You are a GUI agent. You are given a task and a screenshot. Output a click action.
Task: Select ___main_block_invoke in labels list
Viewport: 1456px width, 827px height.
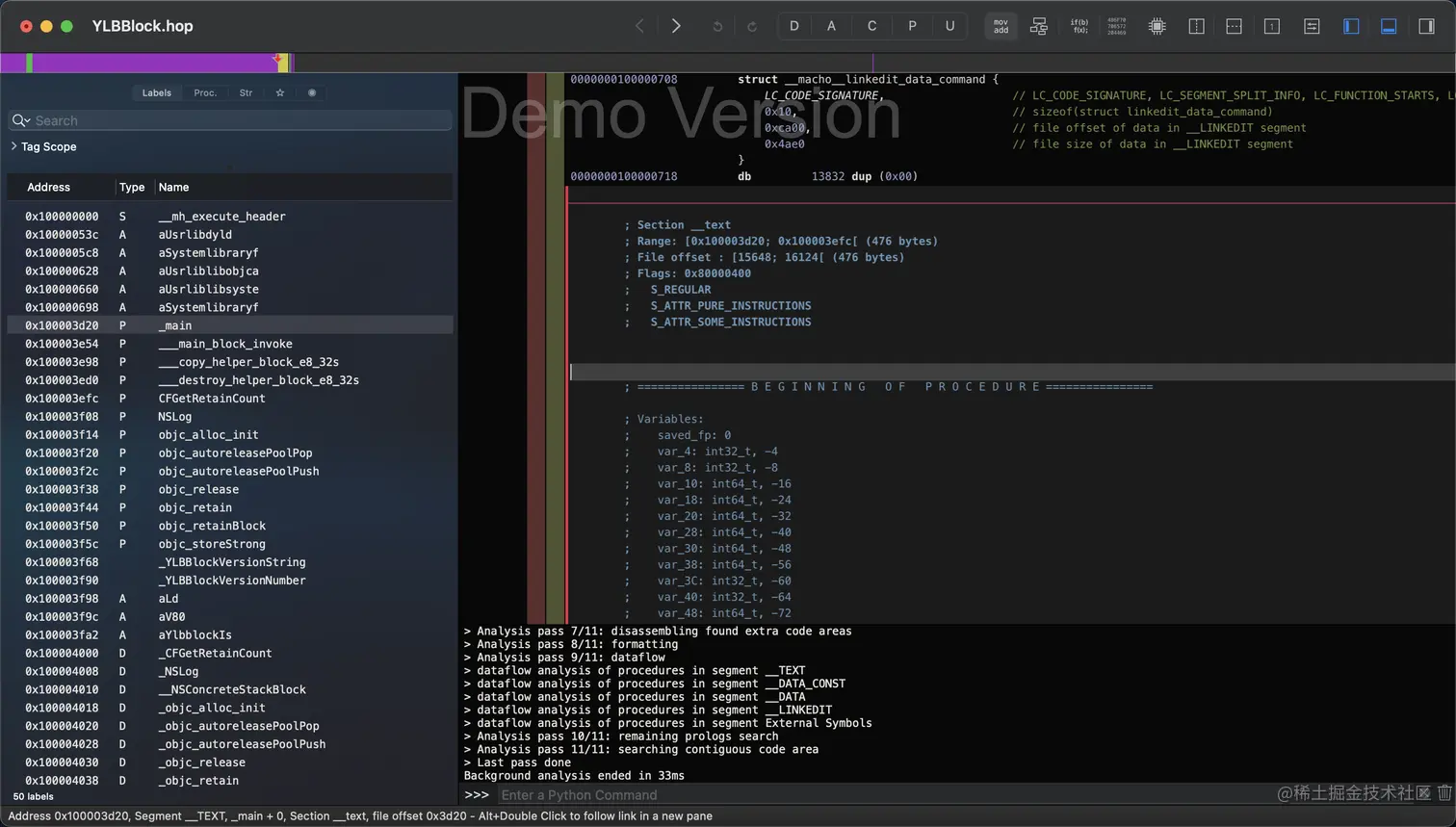click(x=230, y=344)
